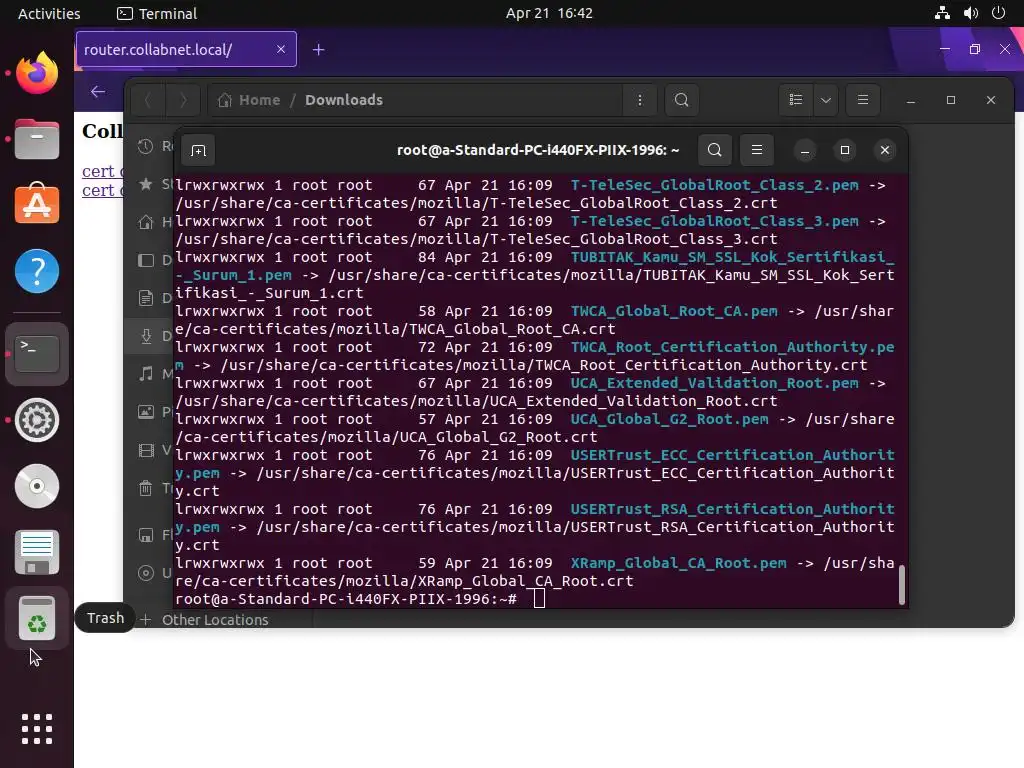Close the router.collabnet.local tab

point(281,50)
